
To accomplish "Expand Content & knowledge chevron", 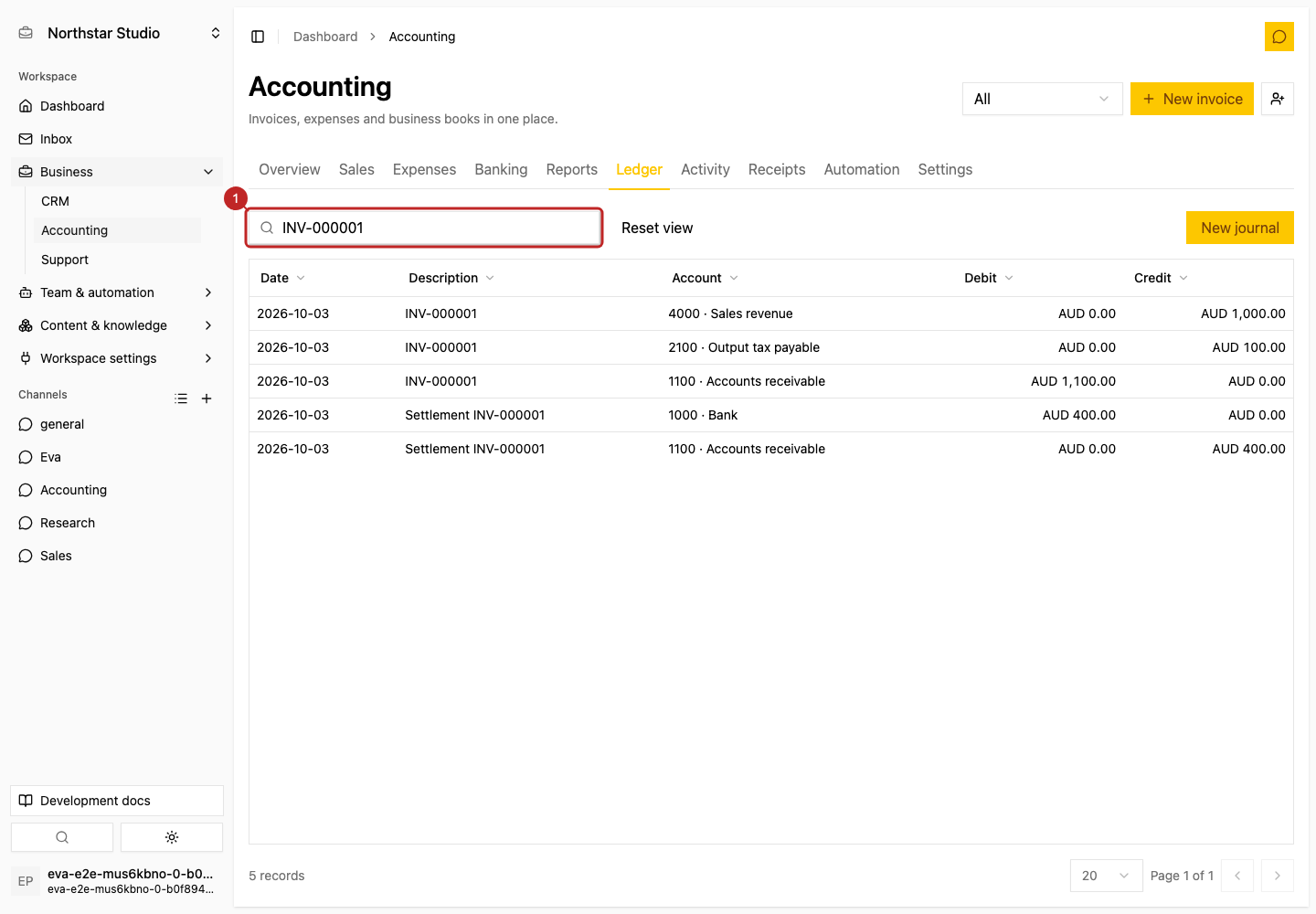I will tap(208, 325).
